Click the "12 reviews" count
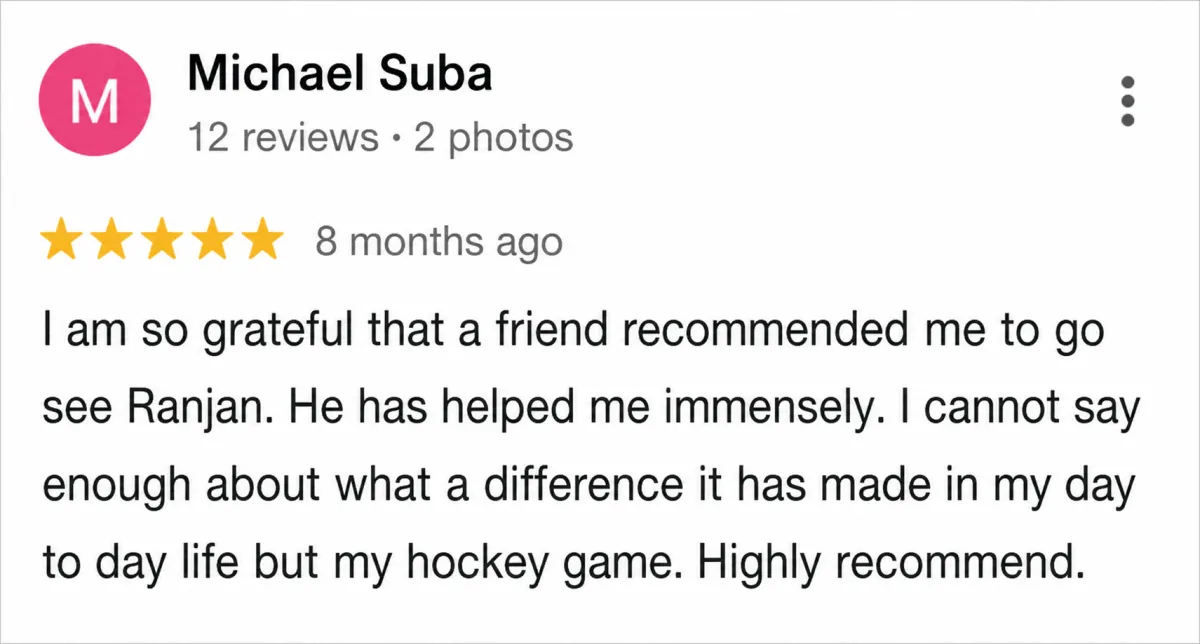 283,137
